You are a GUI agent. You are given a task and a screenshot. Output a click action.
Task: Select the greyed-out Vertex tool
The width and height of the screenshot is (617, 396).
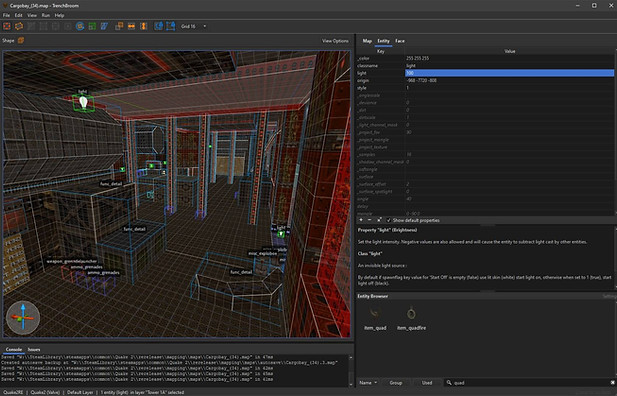pos(43,26)
